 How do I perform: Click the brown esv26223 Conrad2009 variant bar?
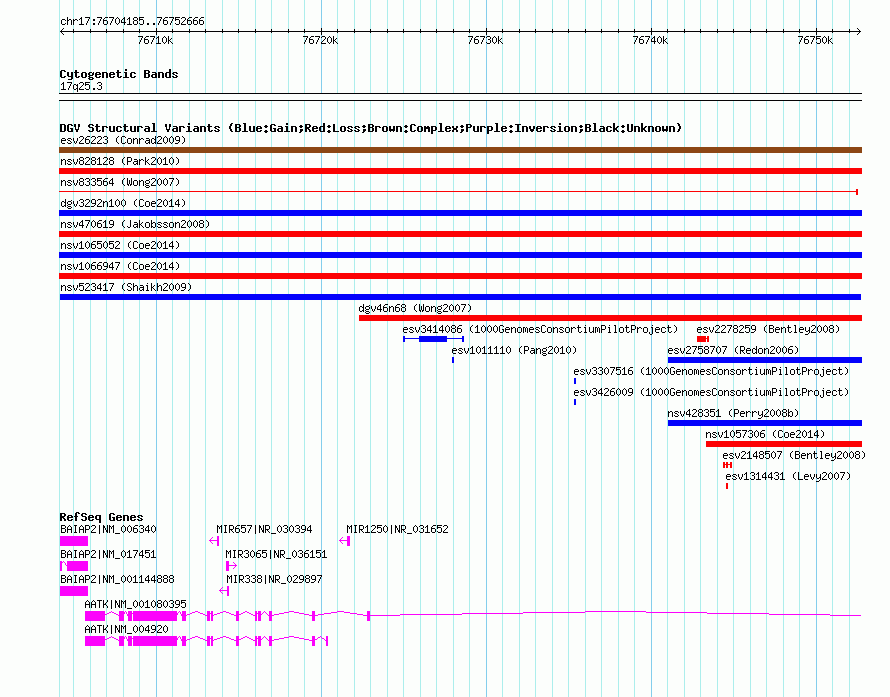[460, 150]
